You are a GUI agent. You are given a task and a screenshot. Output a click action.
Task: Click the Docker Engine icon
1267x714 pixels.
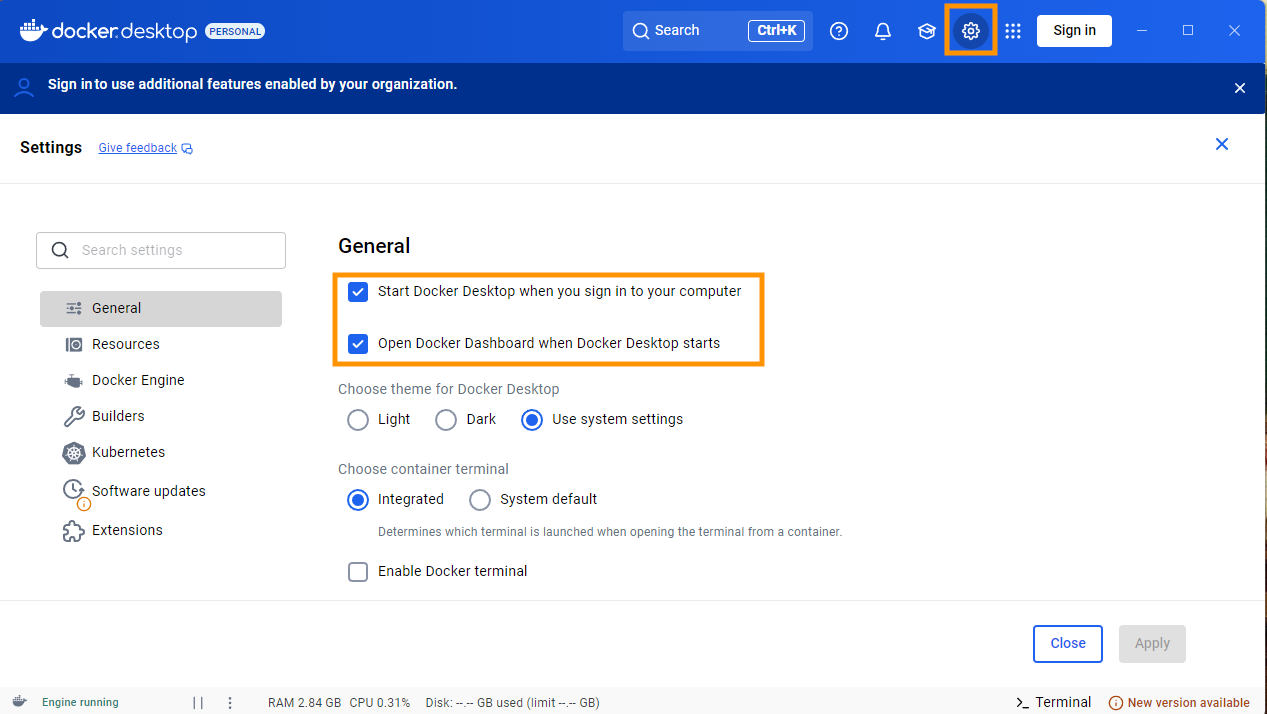(x=74, y=380)
